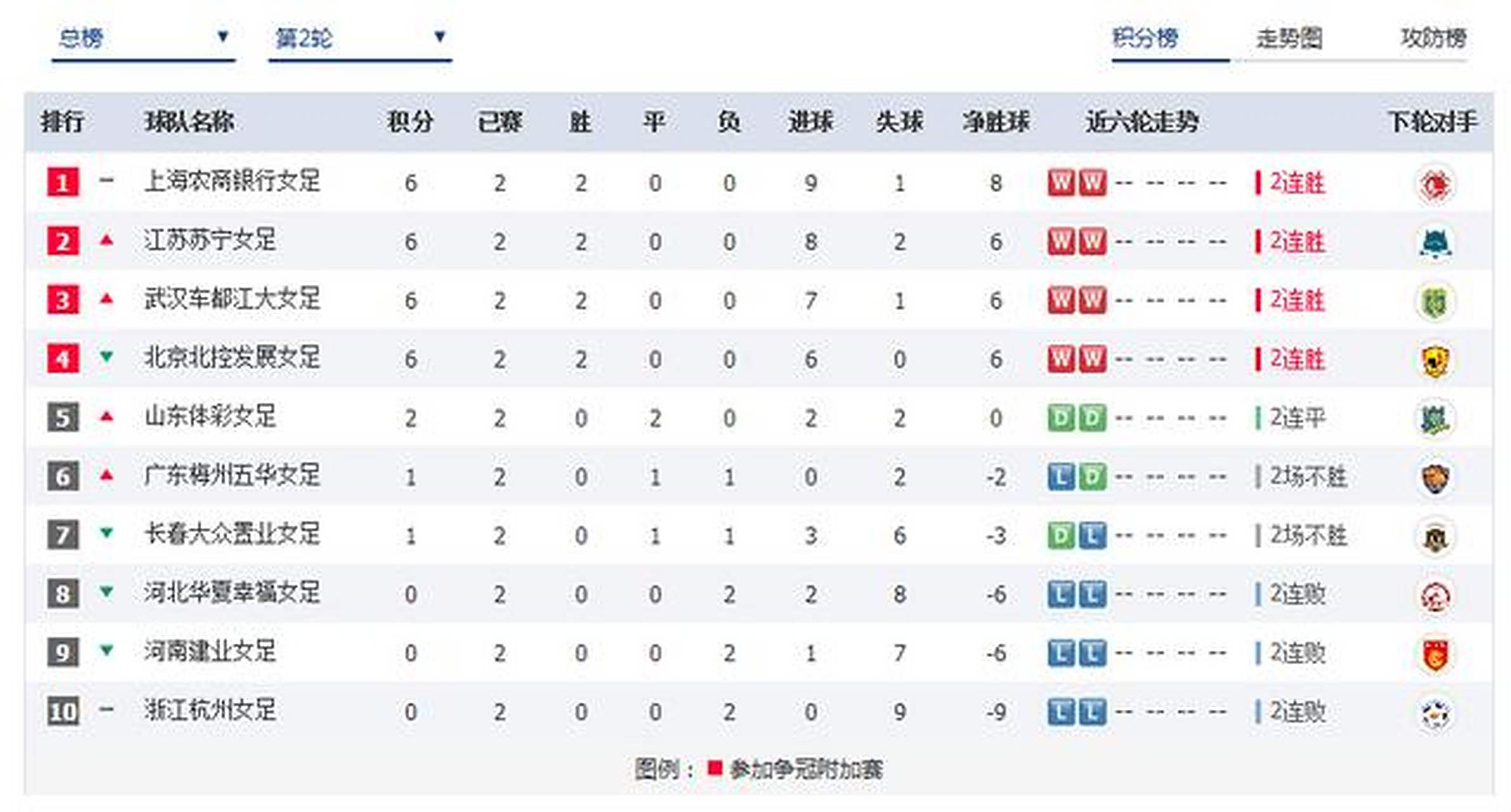Click next-opponent crest in 长春大众置业女足 row
Image resolution: width=1511 pixels, height=812 pixels.
coord(1434,537)
